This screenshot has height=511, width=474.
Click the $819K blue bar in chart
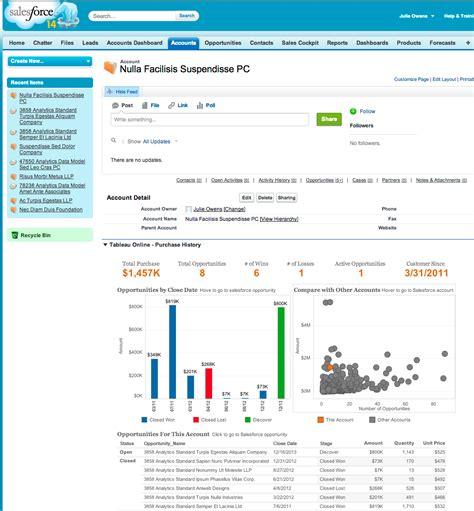pos(172,352)
